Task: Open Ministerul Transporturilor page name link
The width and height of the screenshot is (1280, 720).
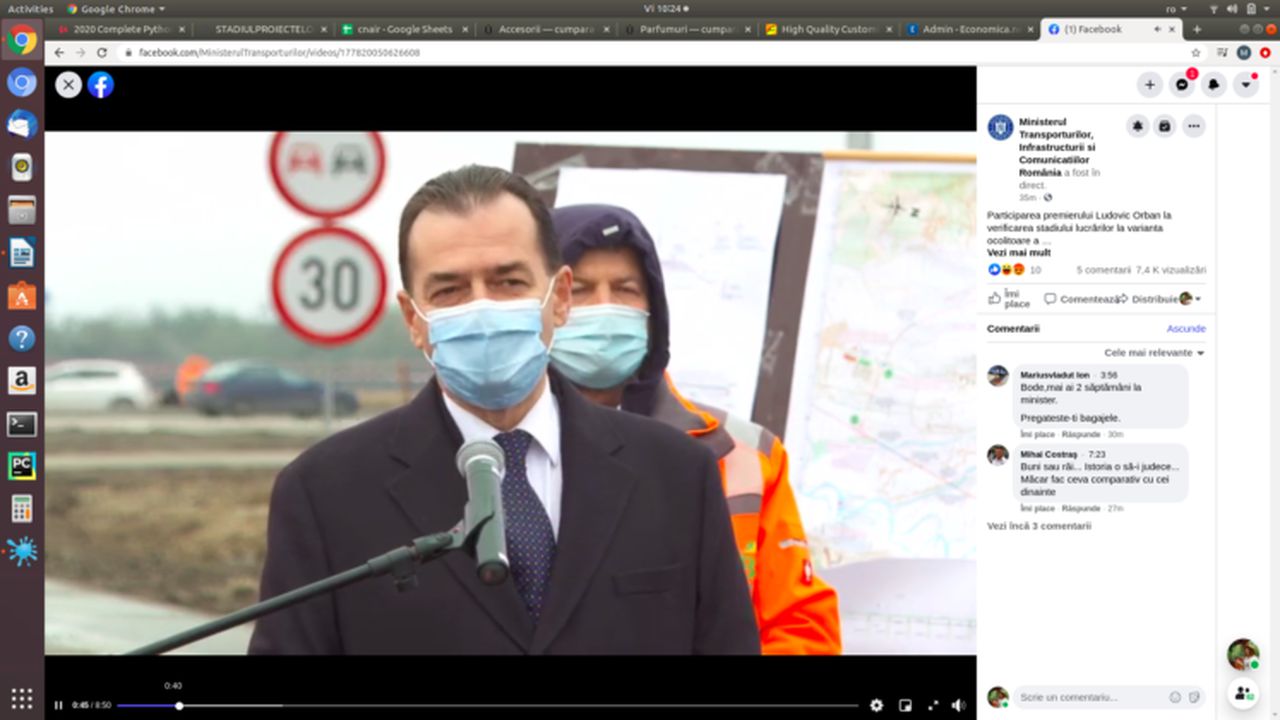Action: pos(1057,147)
